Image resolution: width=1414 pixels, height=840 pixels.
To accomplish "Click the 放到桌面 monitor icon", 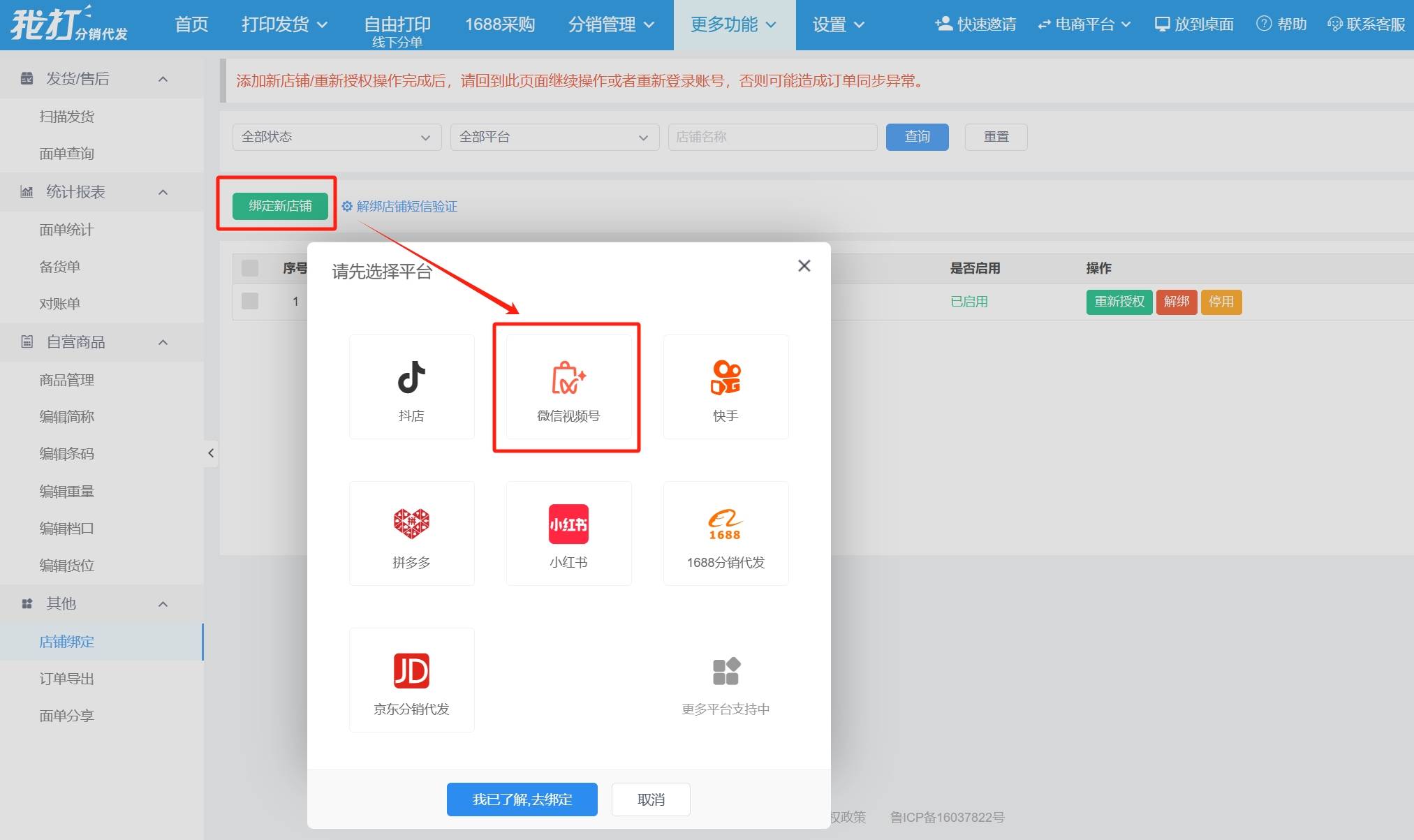I will click(x=1163, y=24).
